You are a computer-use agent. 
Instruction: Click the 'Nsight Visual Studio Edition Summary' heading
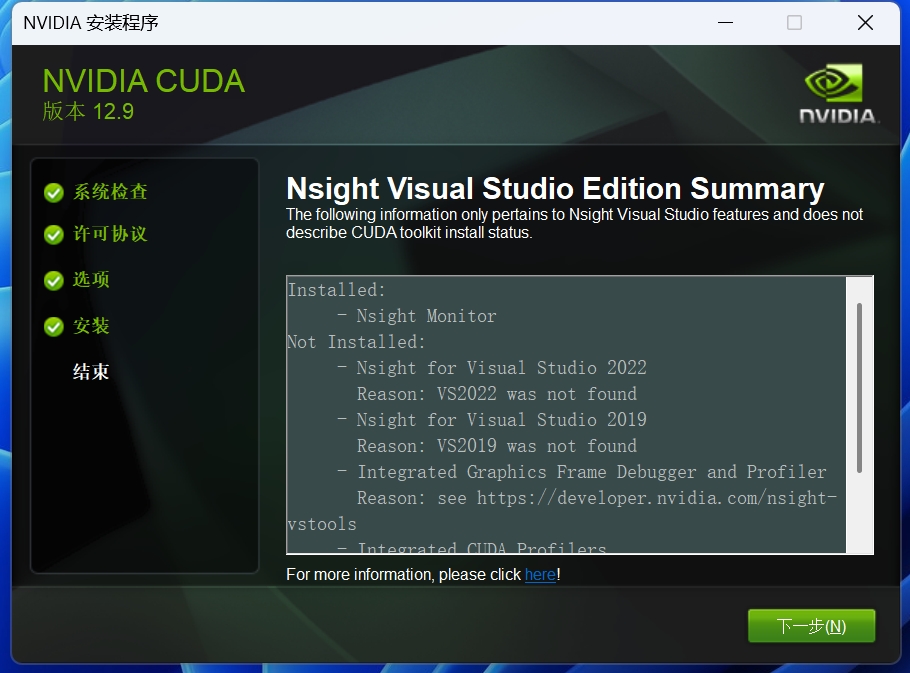(x=555, y=189)
